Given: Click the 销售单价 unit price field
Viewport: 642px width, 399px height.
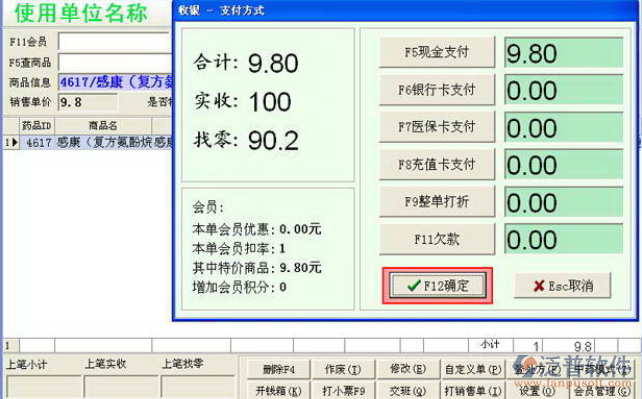Looking at the screenshot, I should [x=88, y=102].
